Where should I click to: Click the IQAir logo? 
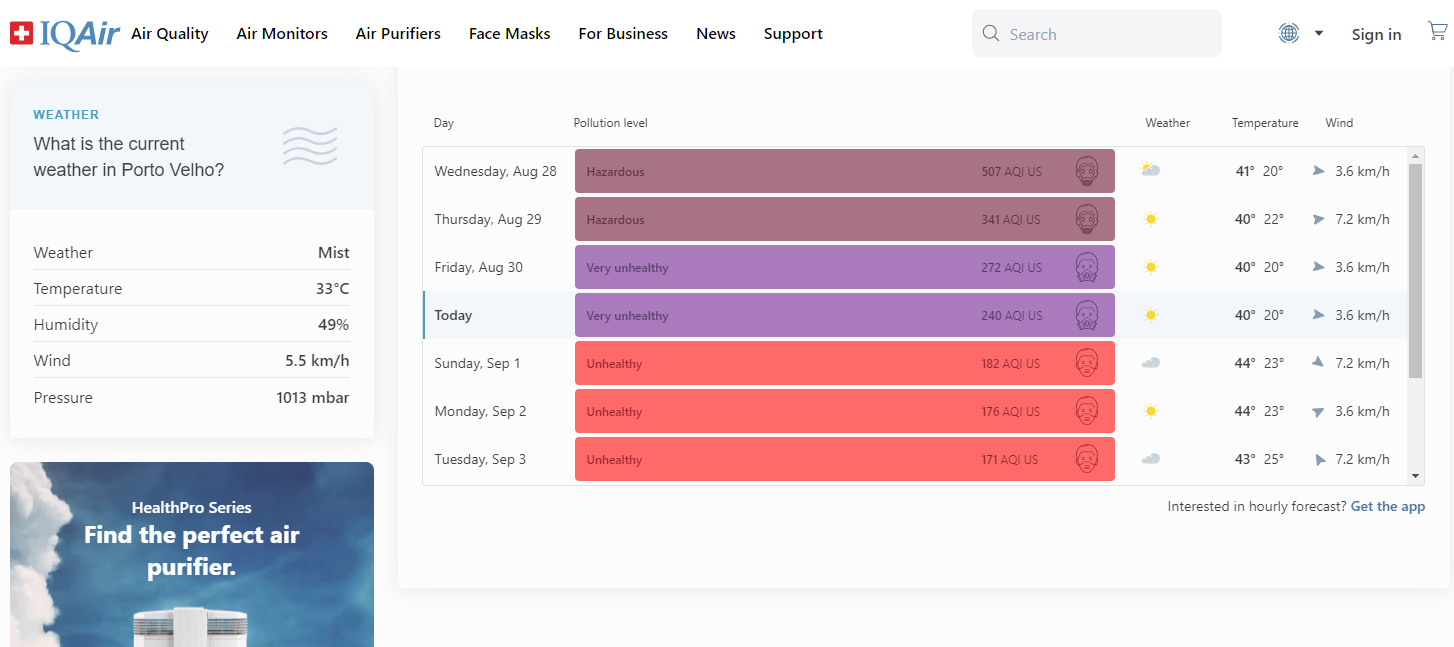(66, 34)
